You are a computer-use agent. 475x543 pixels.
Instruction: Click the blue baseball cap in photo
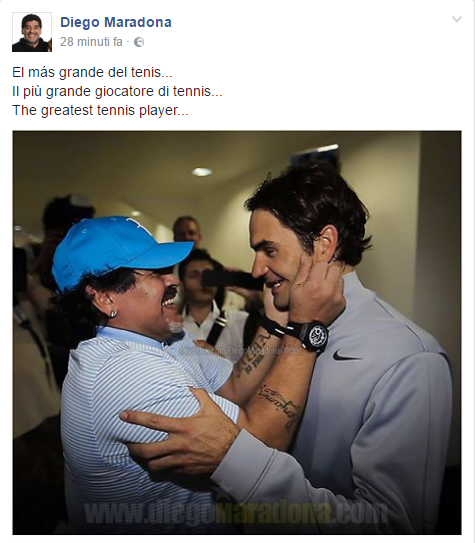118,249
